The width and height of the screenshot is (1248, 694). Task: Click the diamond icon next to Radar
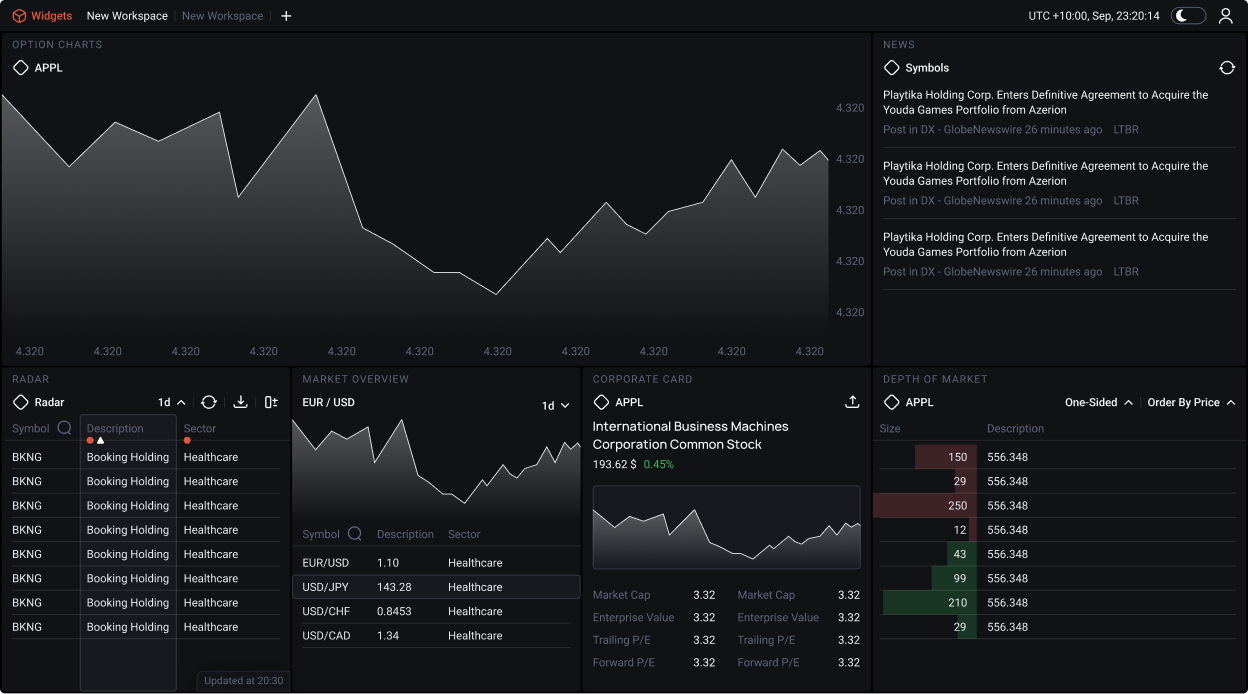(x=20, y=402)
